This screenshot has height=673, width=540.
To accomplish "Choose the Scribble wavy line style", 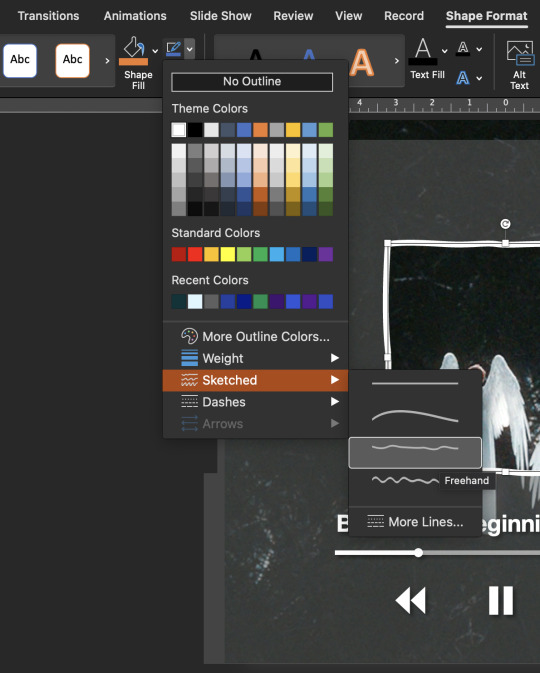I will coord(405,480).
